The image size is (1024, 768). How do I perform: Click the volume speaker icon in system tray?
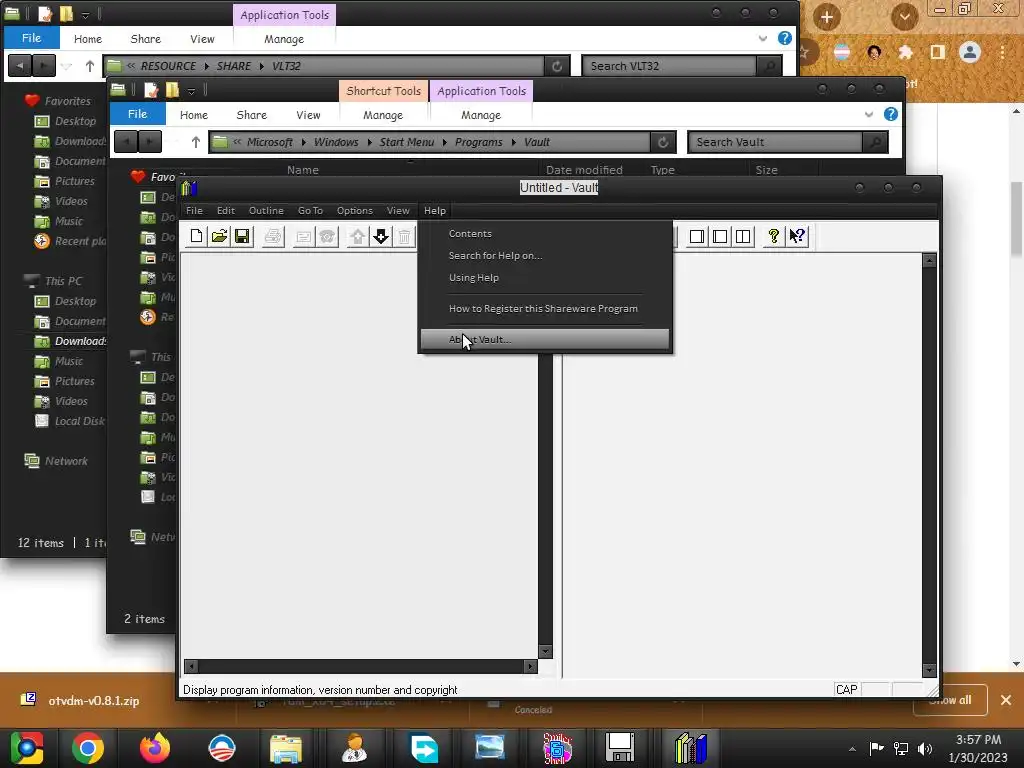[925, 748]
